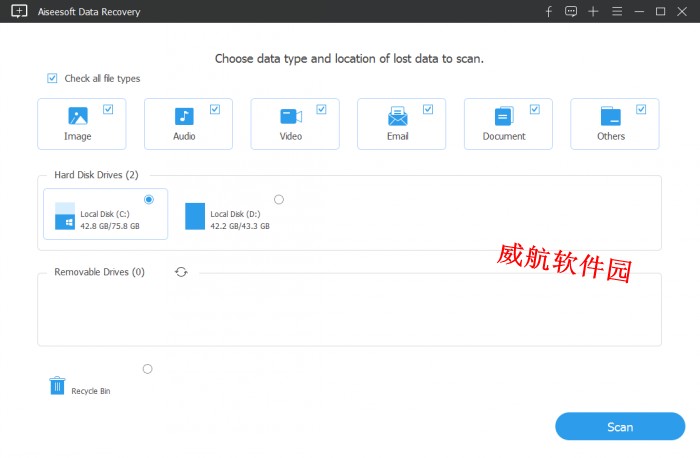Image resolution: width=700 pixels, height=458 pixels.
Task: Maximize the Aiseesoft Data Recovery window
Action: point(661,11)
